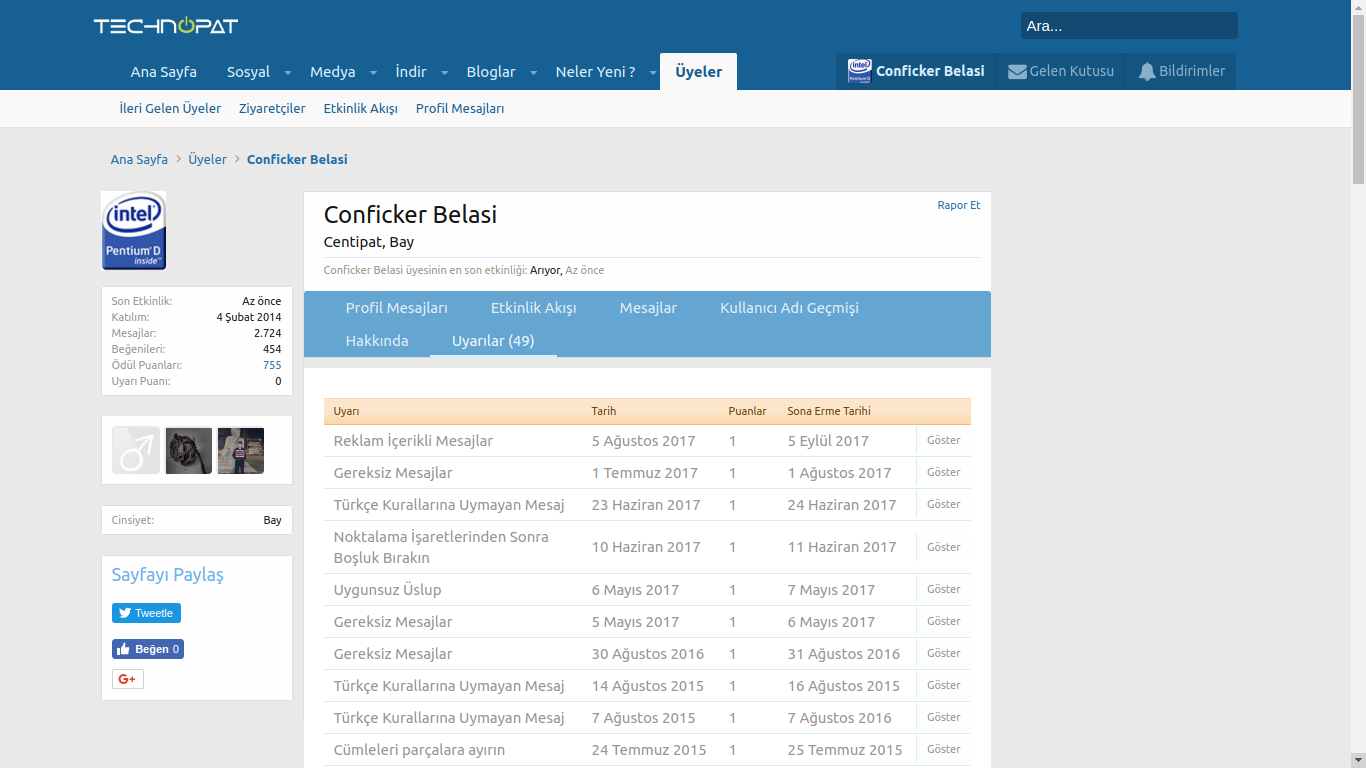Open the dark cable photo thumbnail

(x=189, y=450)
